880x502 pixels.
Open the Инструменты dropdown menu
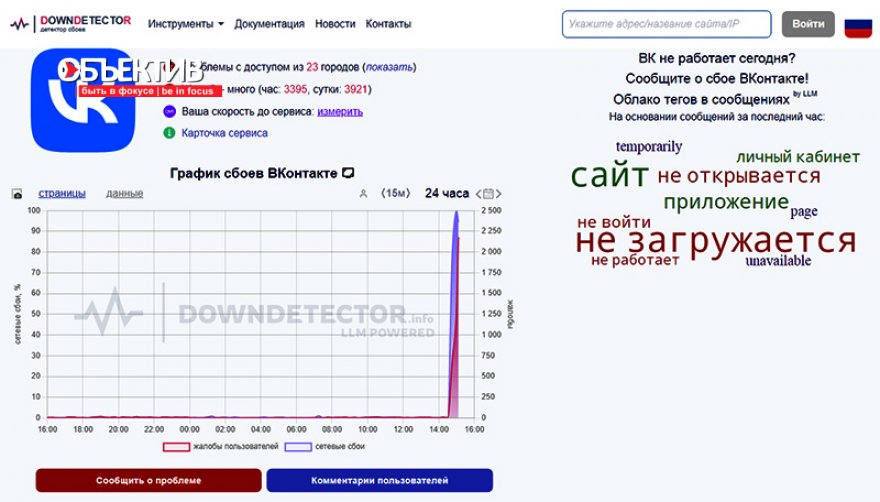186,24
